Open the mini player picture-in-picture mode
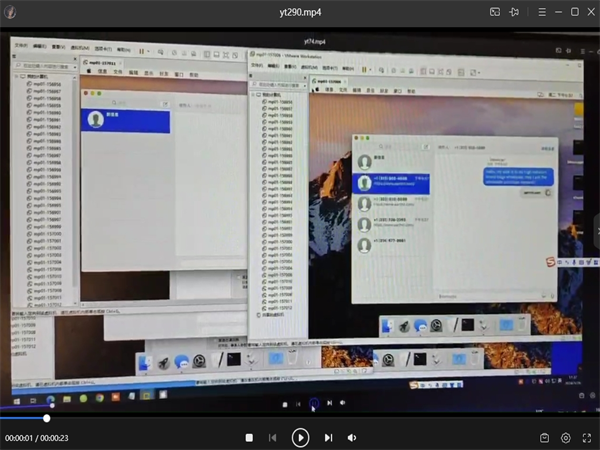This screenshot has height=450, width=600. click(495, 12)
